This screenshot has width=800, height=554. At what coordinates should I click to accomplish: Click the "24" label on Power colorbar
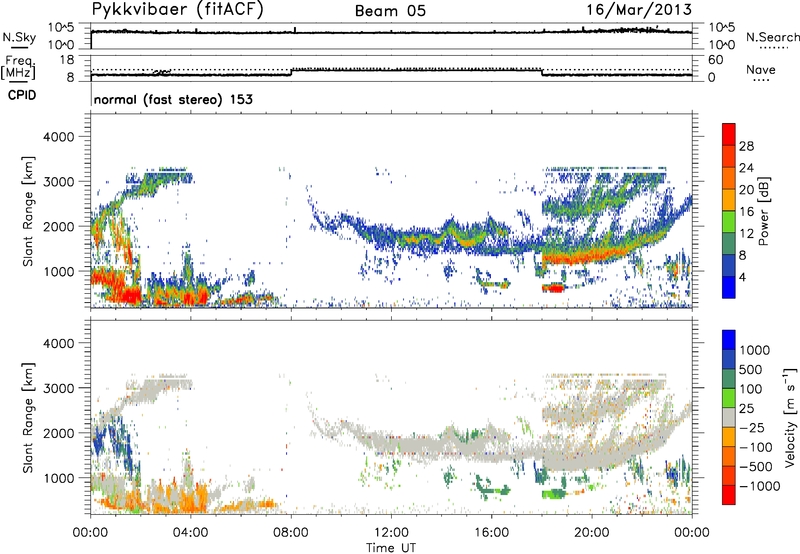click(746, 168)
